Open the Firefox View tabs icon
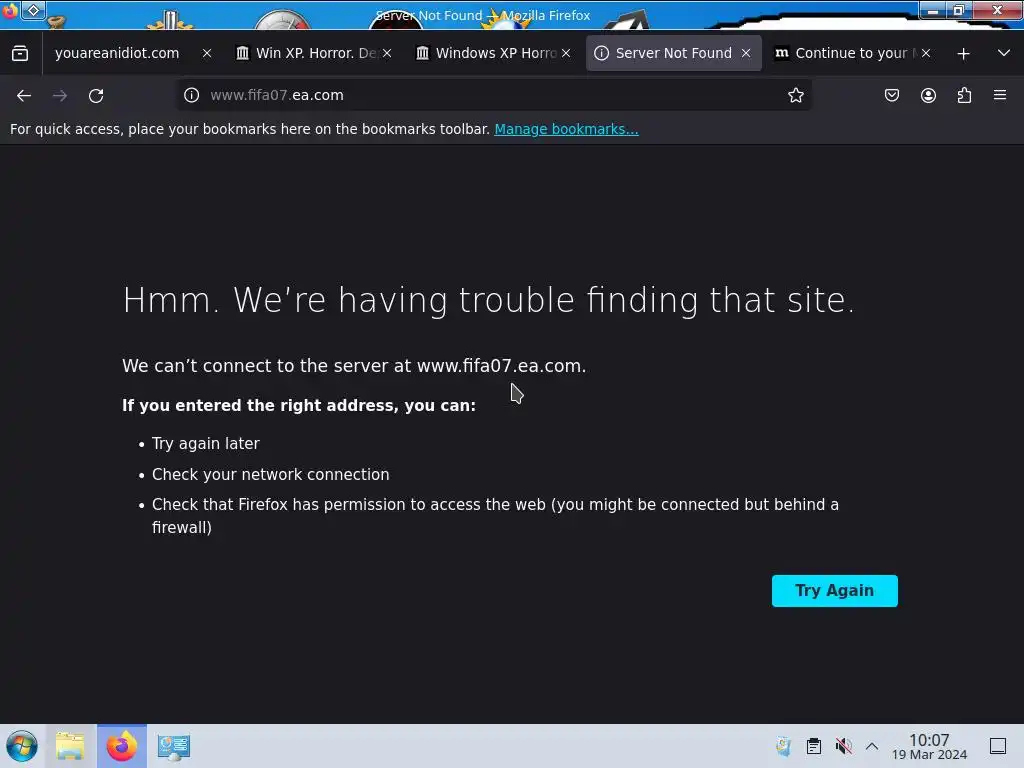The height and width of the screenshot is (768, 1024). 20,53
